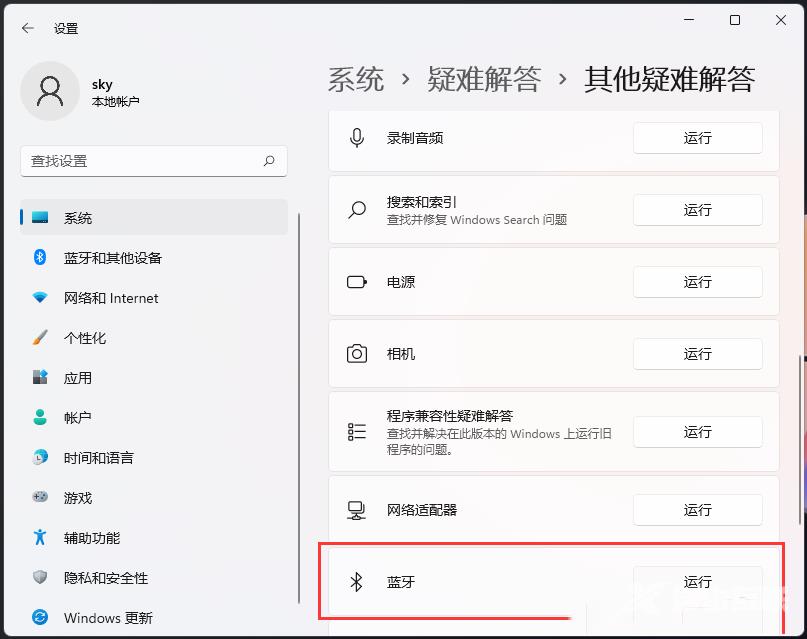The image size is (807, 639).
Task: Click the Bluetooth icon in the highlighted row
Action: point(357,582)
